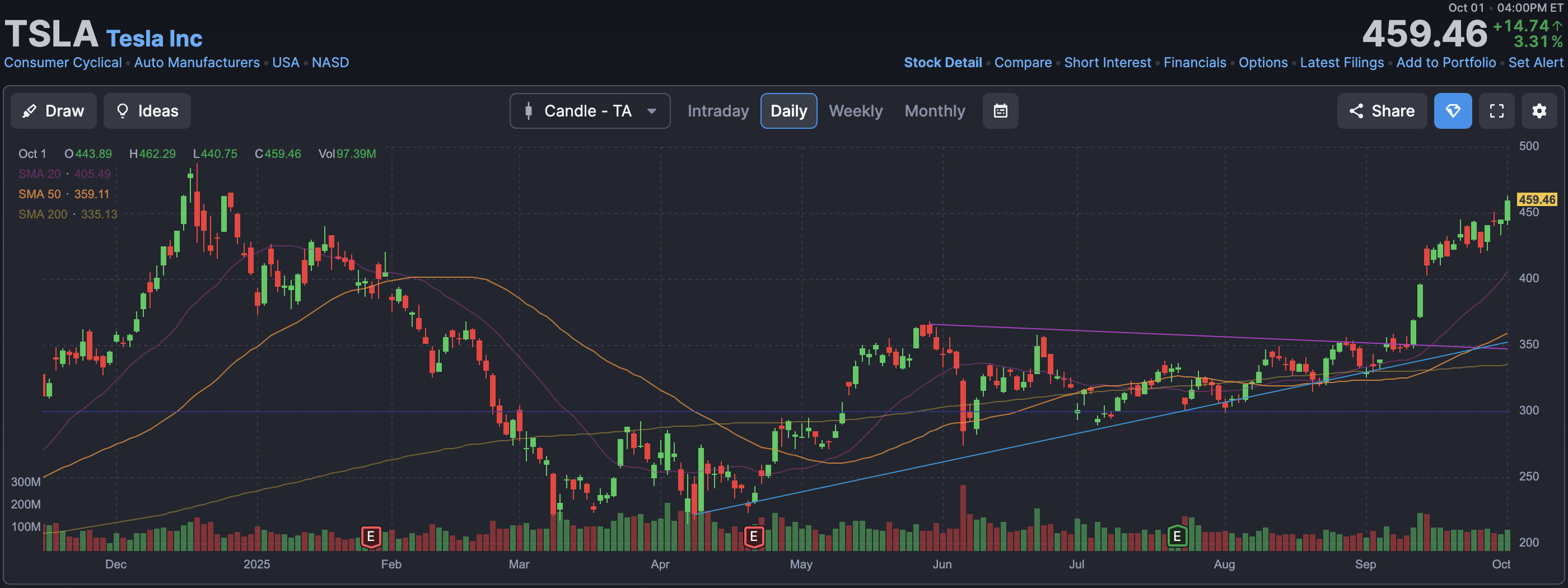Click the USA country link
The width and height of the screenshot is (1568, 588).
(x=286, y=63)
